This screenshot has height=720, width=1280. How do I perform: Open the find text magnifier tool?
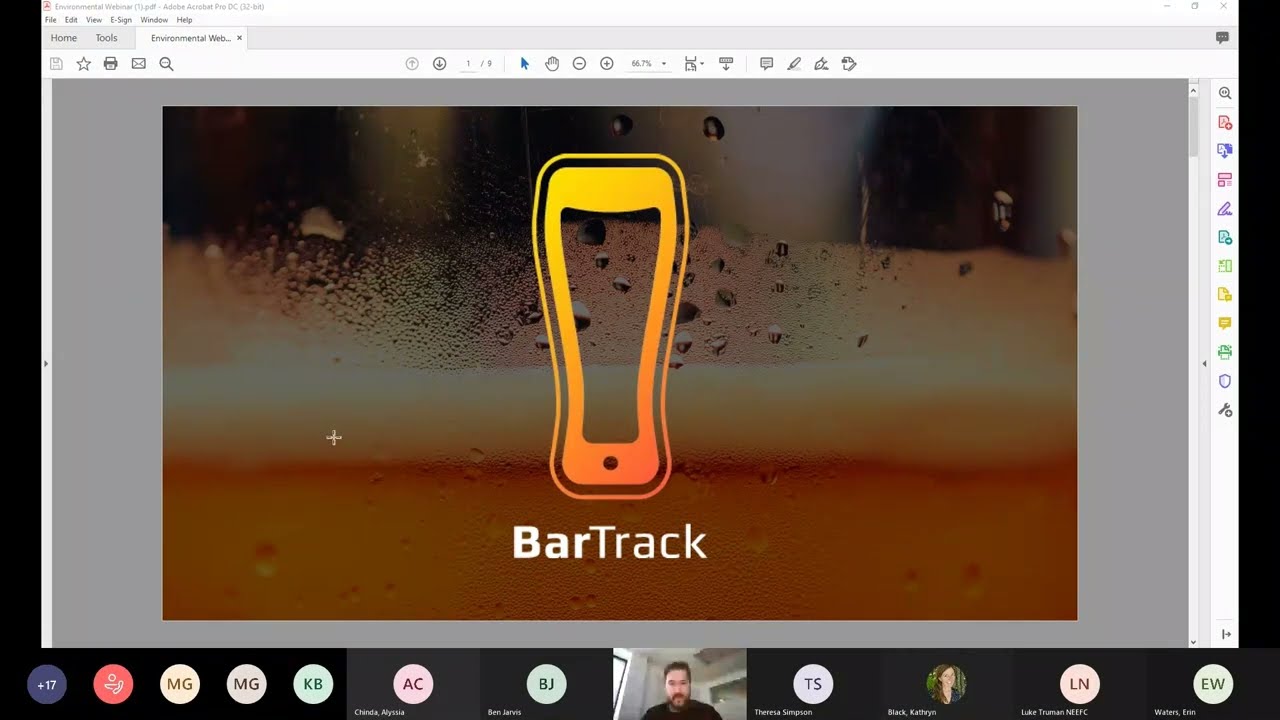[167, 64]
